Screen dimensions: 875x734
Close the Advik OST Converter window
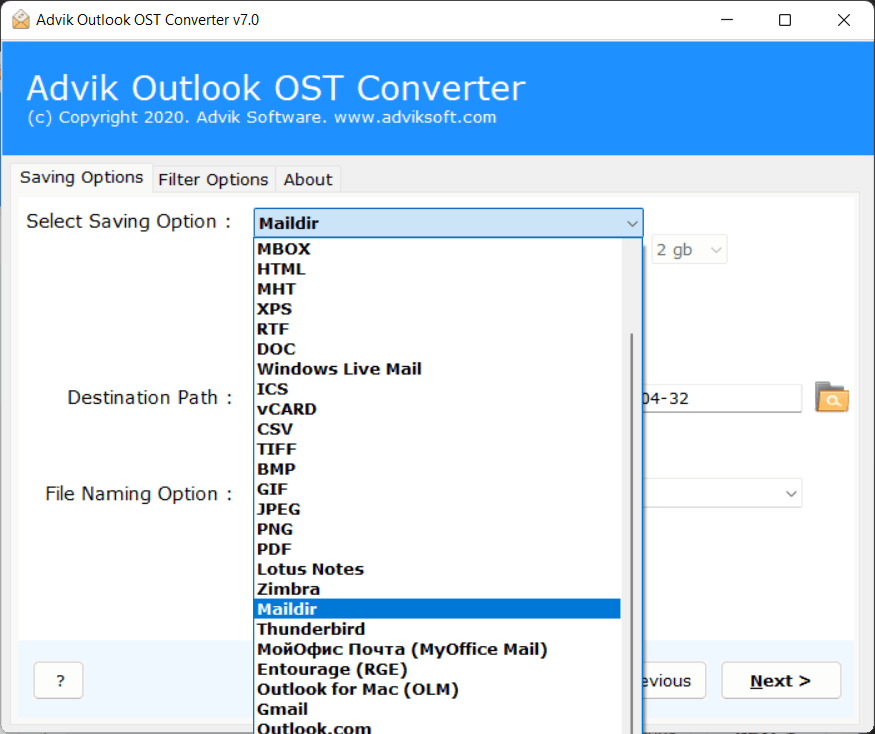coord(844,20)
